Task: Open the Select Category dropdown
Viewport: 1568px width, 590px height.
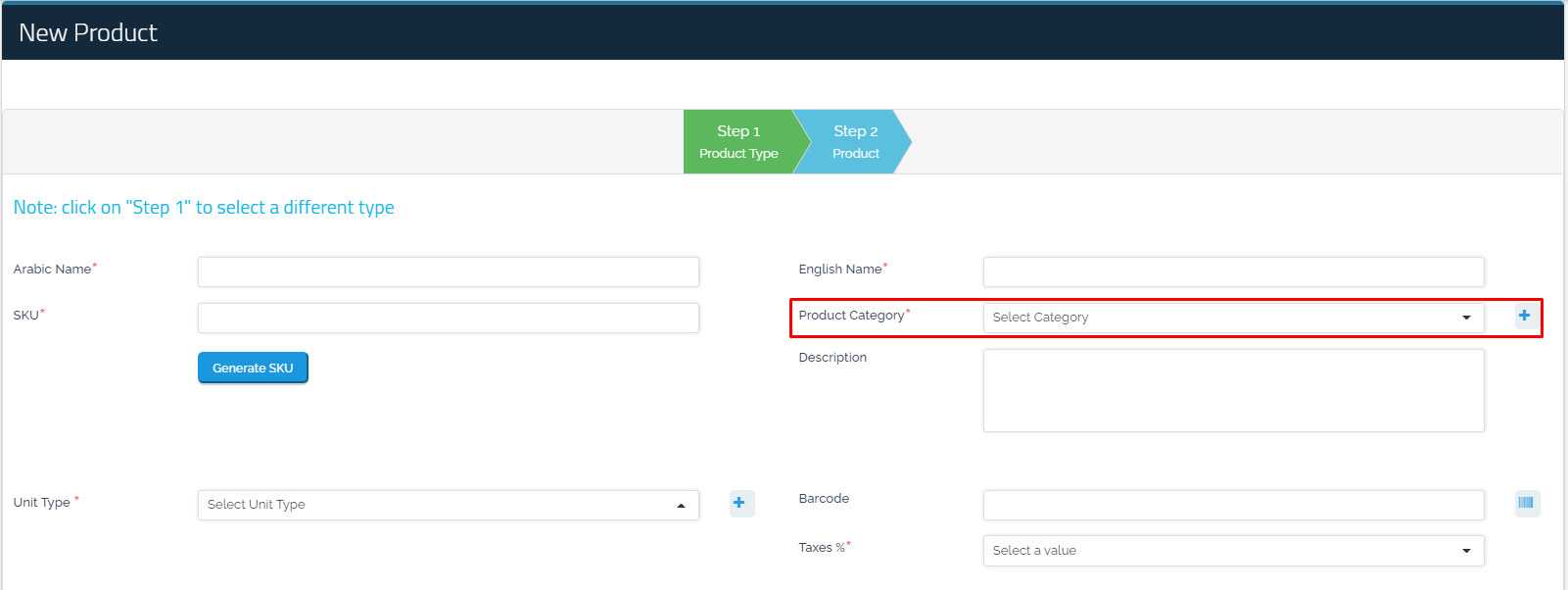Action: [x=1232, y=318]
